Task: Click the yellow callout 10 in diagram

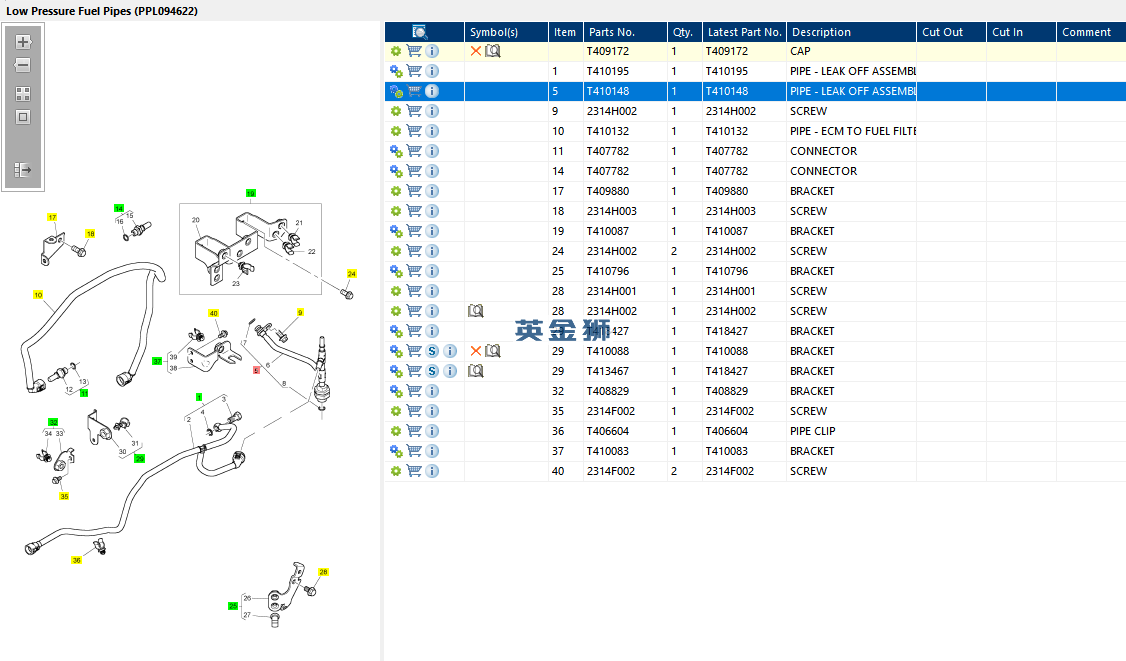Action: pyautogui.click(x=38, y=295)
